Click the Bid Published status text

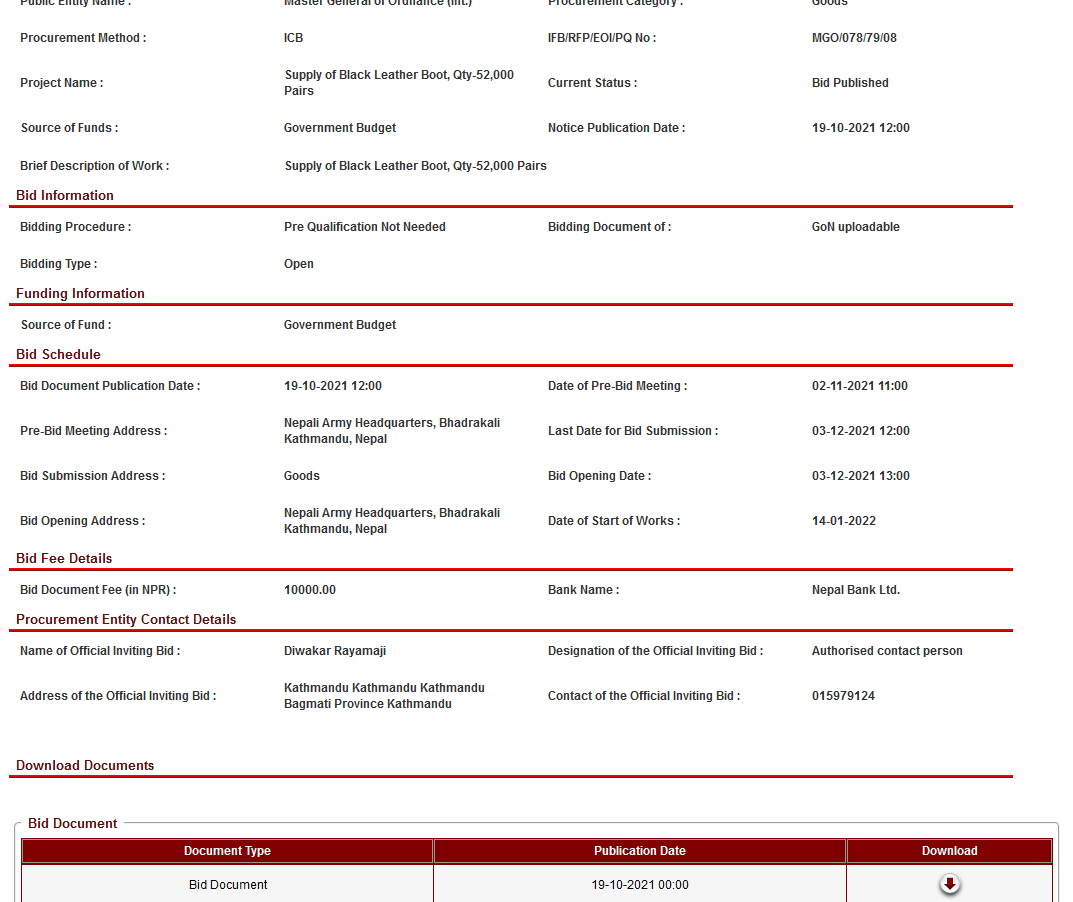pos(850,83)
